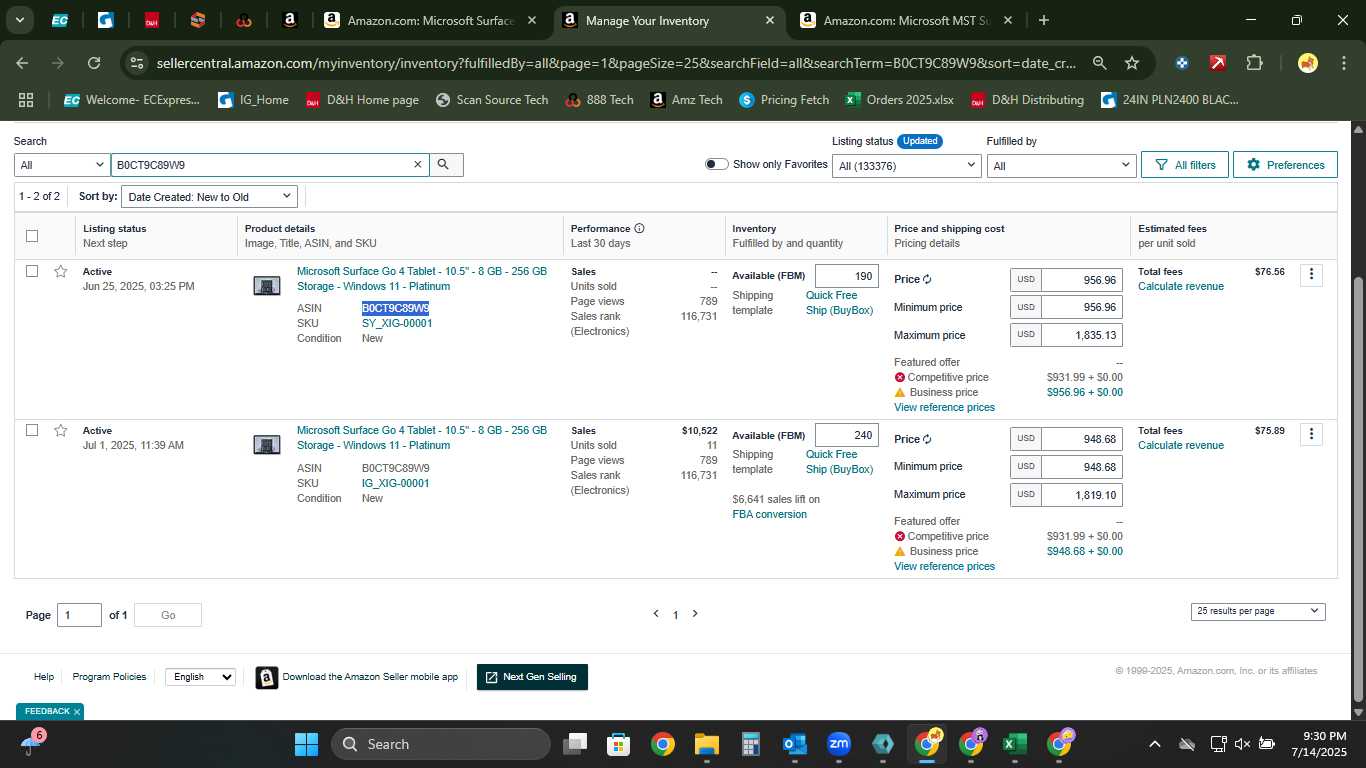1366x768 pixels.
Task: Open the Zoom app from the taskbar
Action: tap(839, 744)
